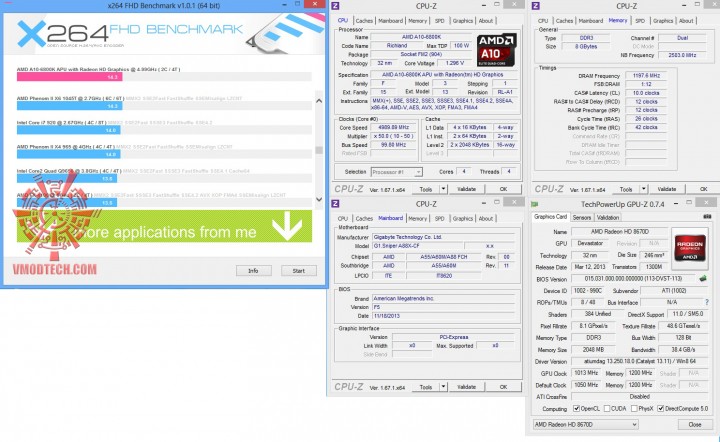Viewport: 720px width, 442px height.
Task: Open the Tools dropdown arrow in CPU-Z CPU window
Action: 443,189
